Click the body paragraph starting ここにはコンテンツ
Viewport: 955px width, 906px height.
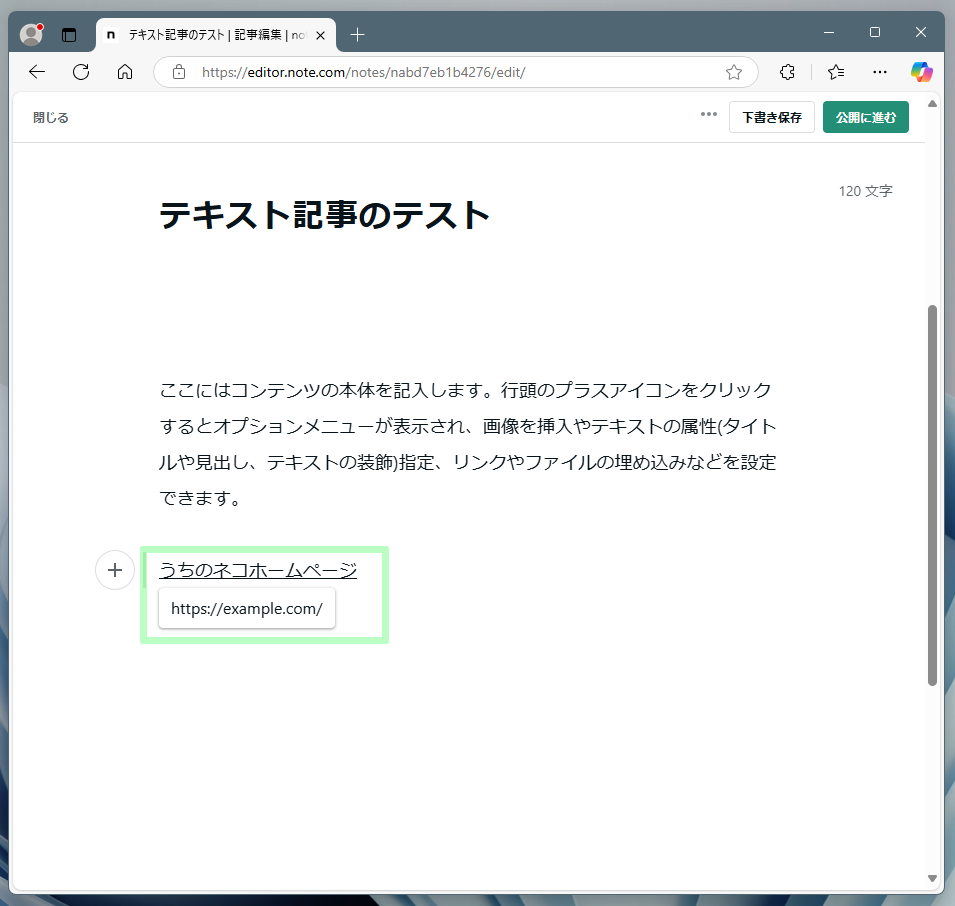[468, 444]
